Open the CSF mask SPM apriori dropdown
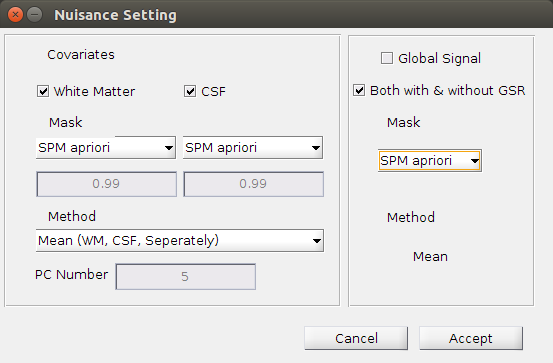The height and width of the screenshot is (363, 553). [x=253, y=147]
